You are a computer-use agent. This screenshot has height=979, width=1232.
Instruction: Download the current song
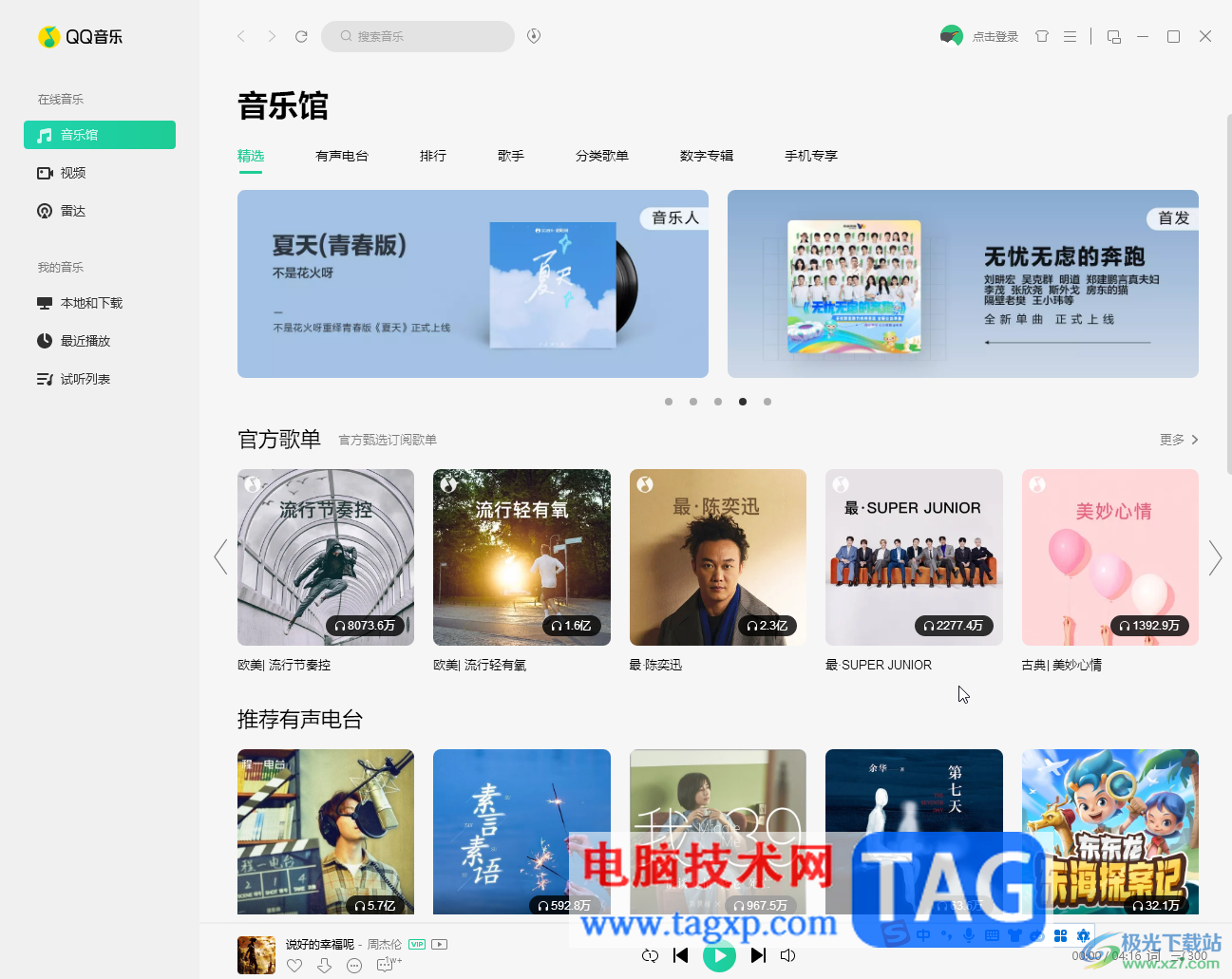tap(324, 966)
